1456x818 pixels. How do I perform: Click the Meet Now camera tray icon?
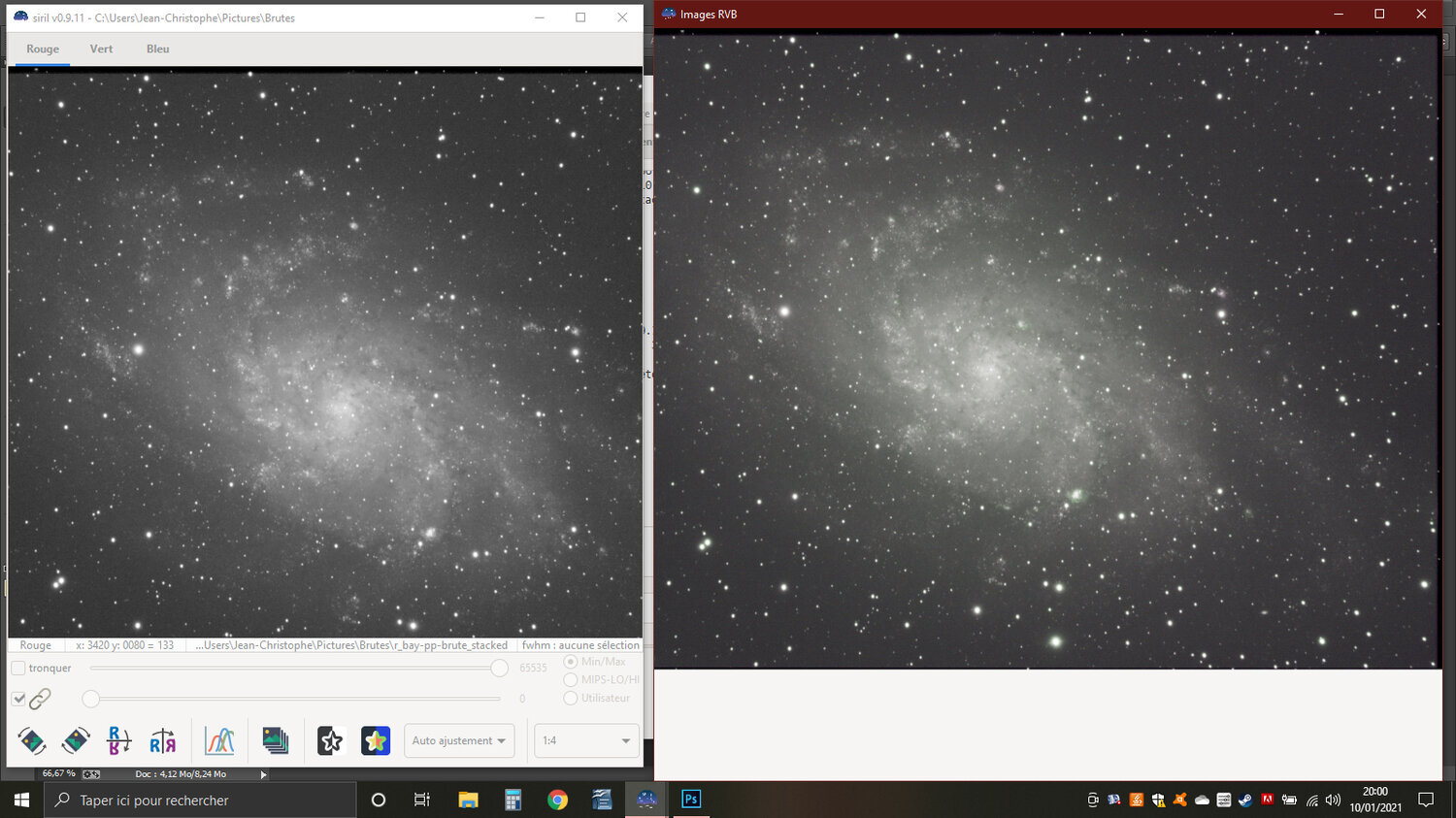(1092, 800)
